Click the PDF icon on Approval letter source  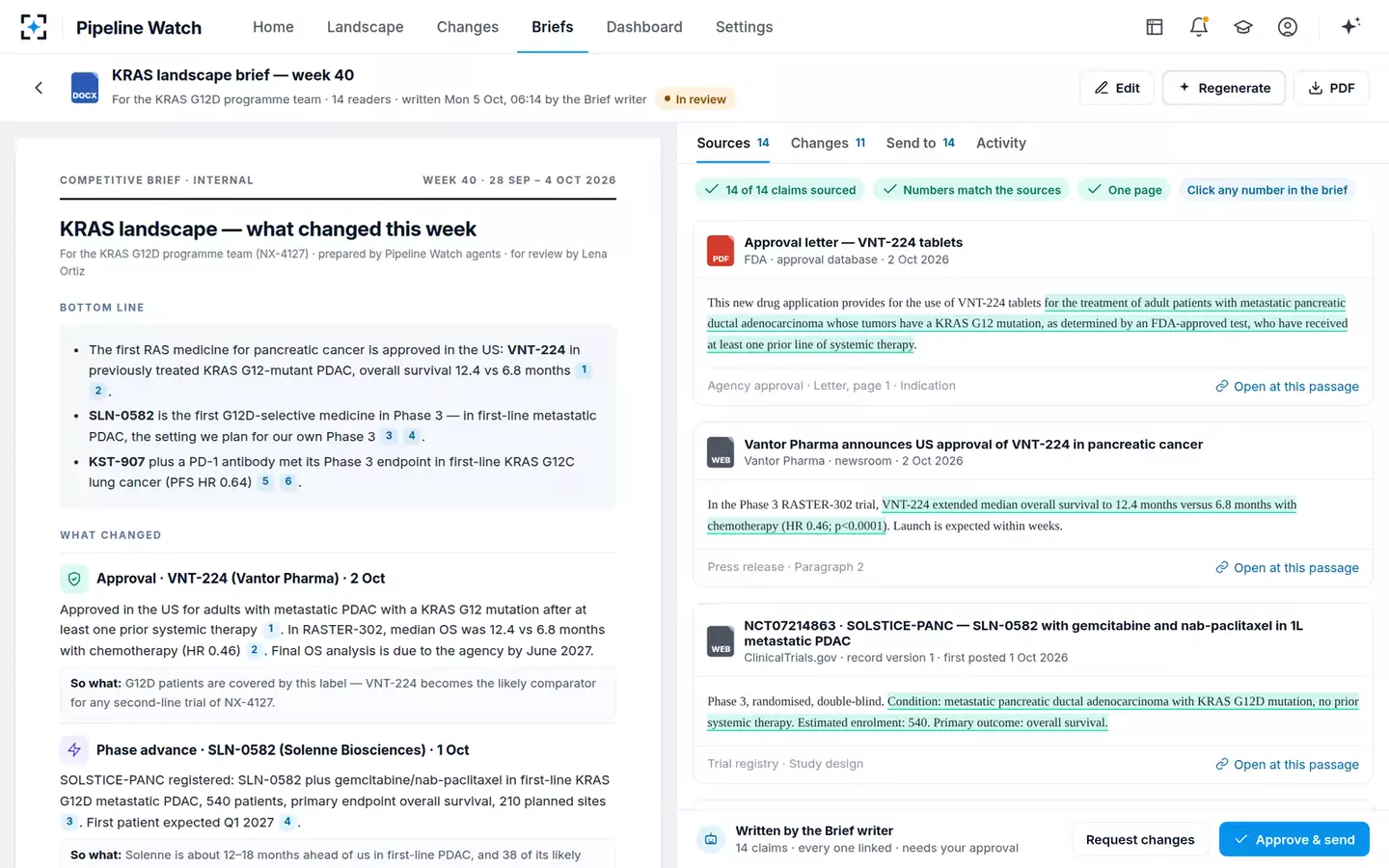(x=721, y=251)
